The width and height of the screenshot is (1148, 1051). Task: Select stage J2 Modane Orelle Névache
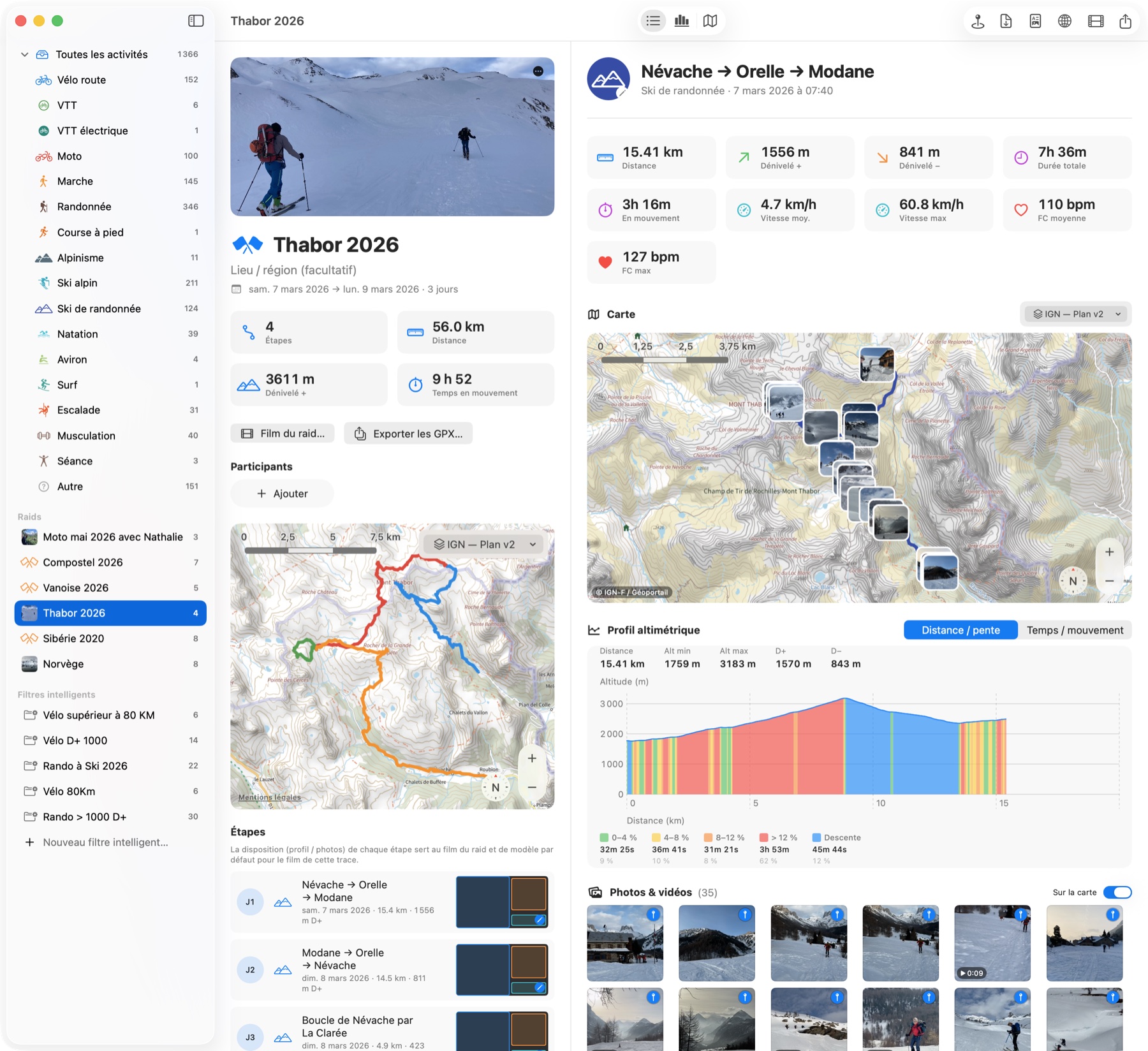click(392, 970)
